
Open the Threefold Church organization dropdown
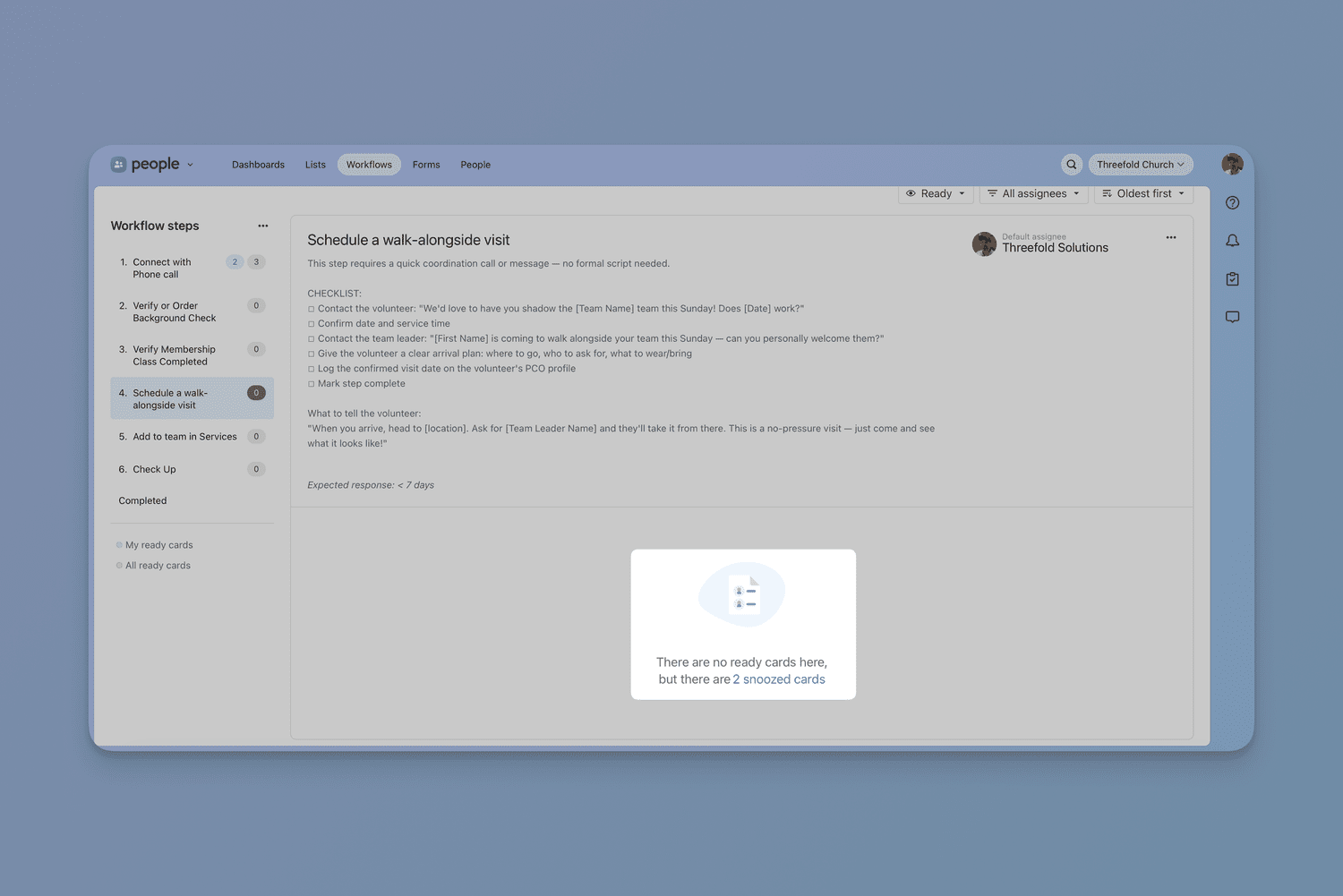pos(1141,165)
